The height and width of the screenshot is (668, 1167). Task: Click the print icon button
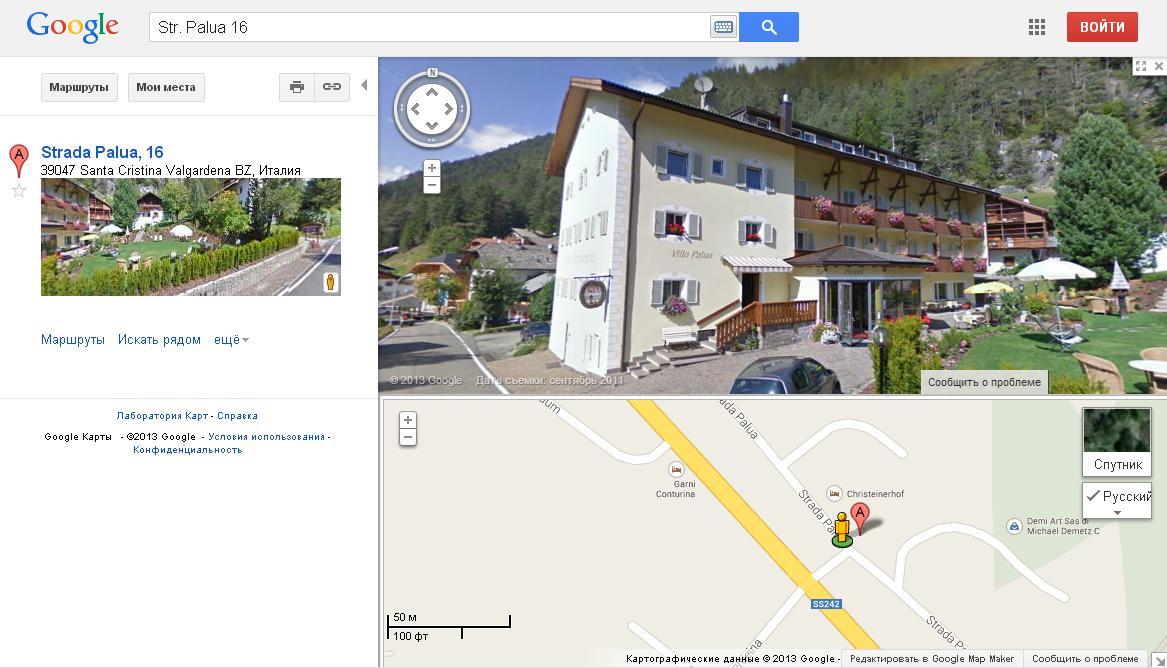(x=297, y=87)
